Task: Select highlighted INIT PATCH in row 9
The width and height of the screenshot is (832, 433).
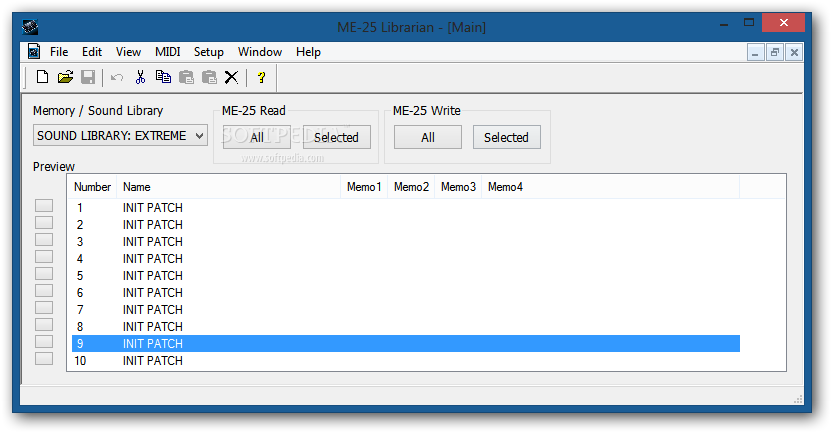Action: (153, 343)
